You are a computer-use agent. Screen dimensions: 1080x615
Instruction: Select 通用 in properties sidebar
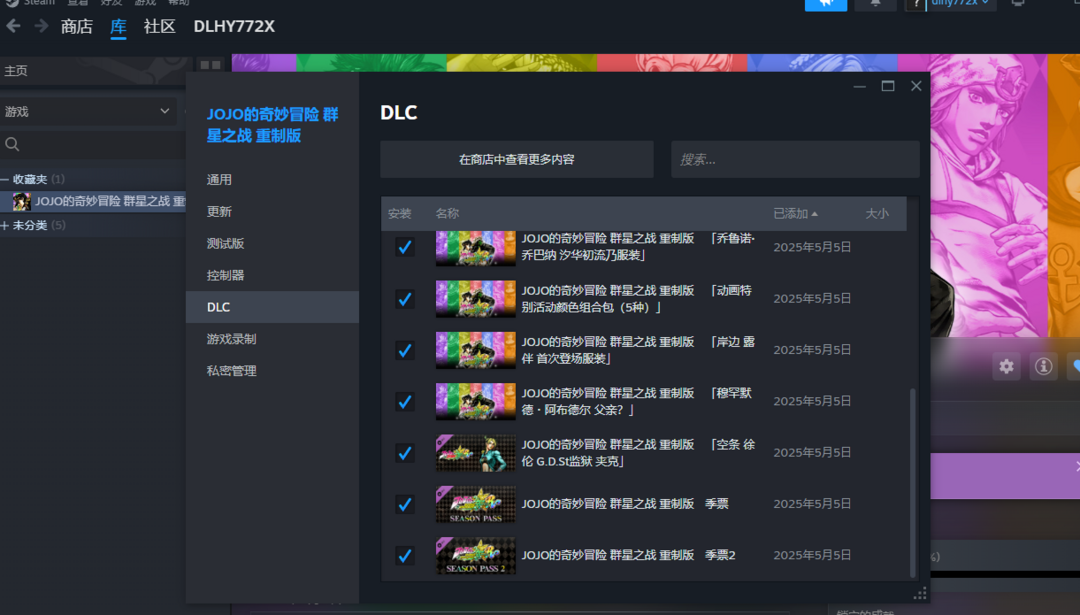coord(272,180)
